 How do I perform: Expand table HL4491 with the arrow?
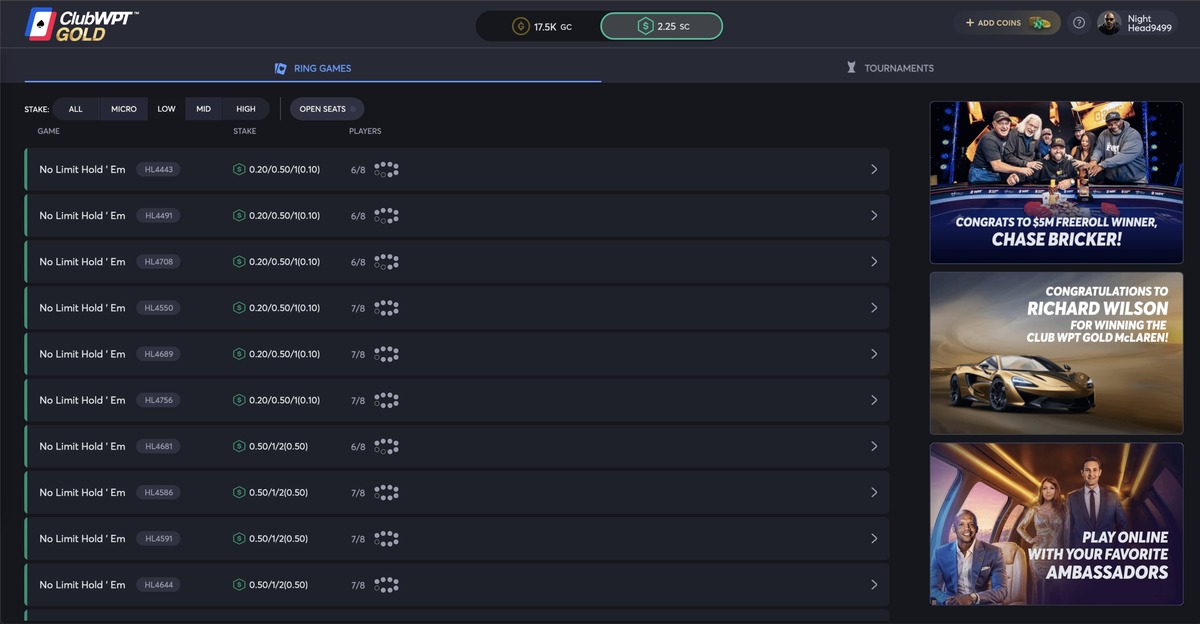click(x=874, y=216)
